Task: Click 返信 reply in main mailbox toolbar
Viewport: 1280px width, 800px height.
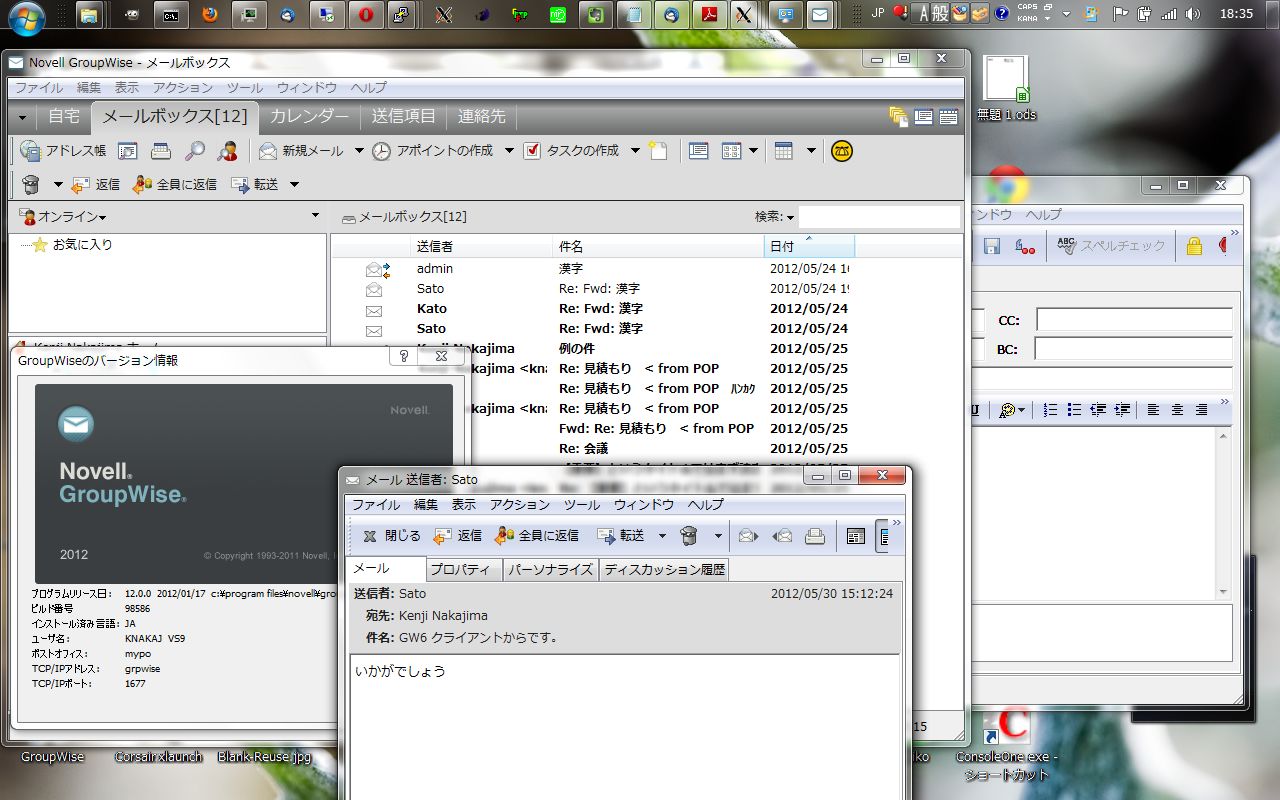Action: tap(96, 184)
